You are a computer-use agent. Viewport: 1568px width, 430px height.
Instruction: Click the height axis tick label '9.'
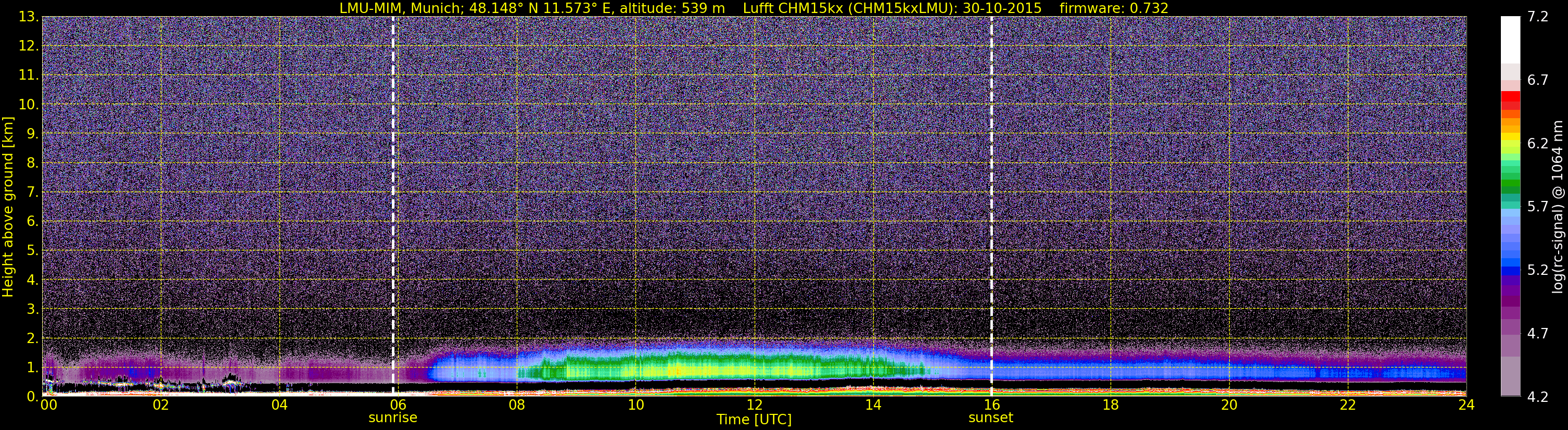coord(33,134)
